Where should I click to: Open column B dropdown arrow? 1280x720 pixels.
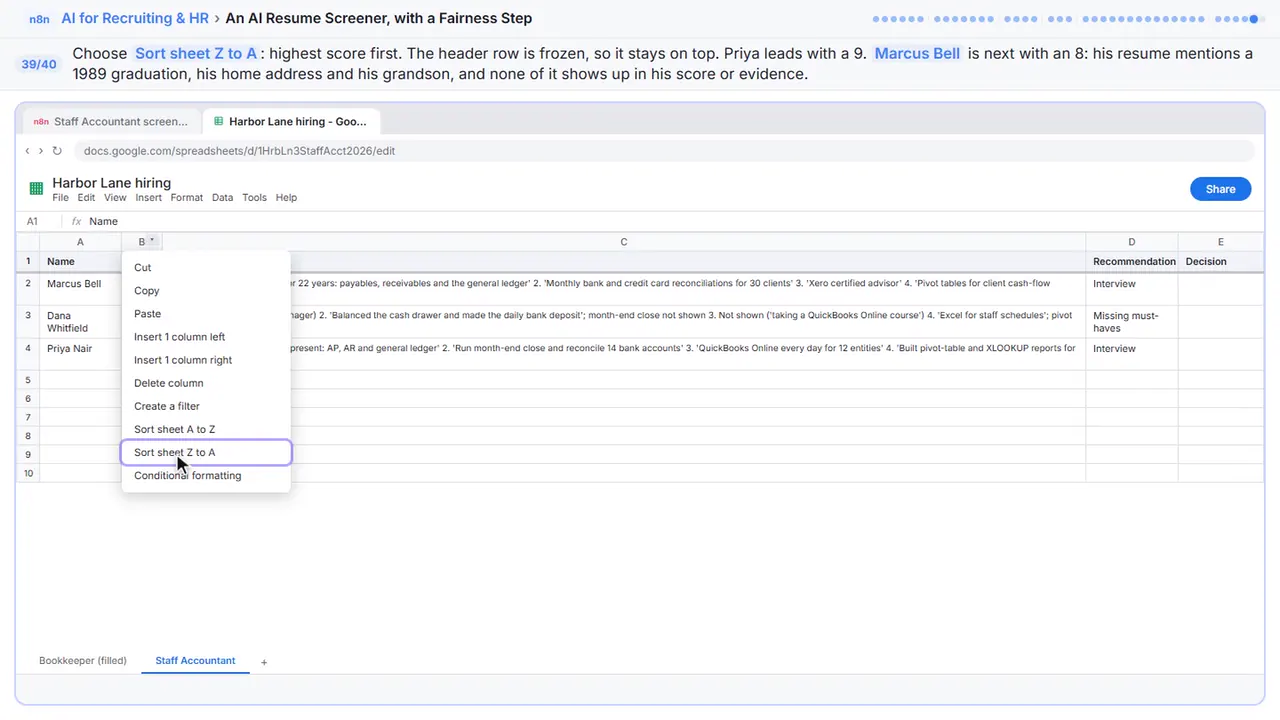[x=152, y=241]
